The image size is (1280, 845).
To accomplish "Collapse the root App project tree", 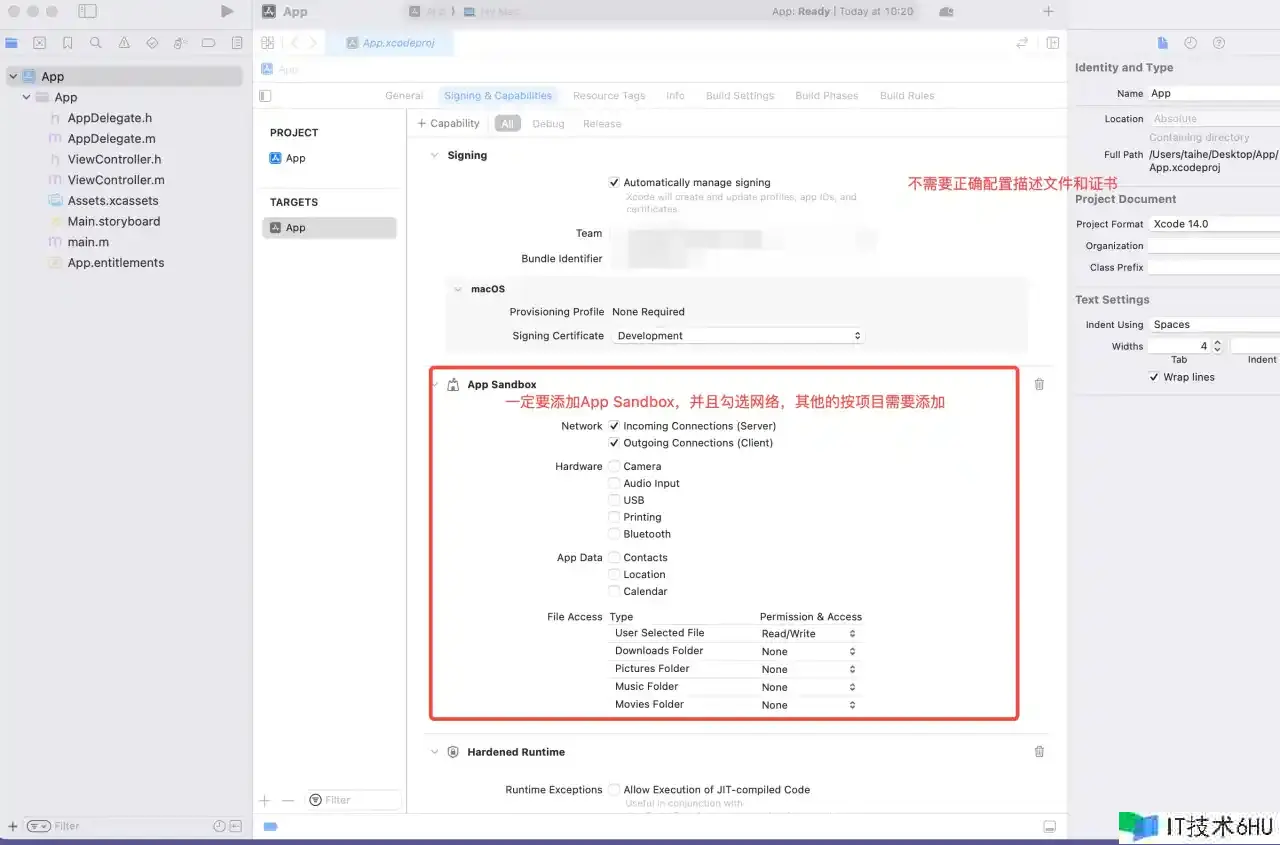I will 12,77.
